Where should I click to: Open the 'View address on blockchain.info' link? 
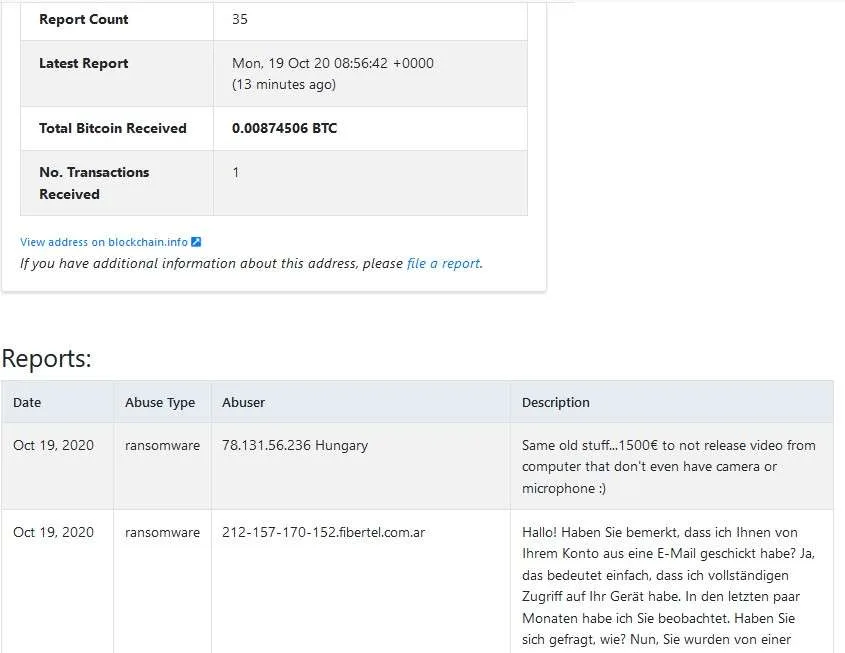[x=104, y=242]
